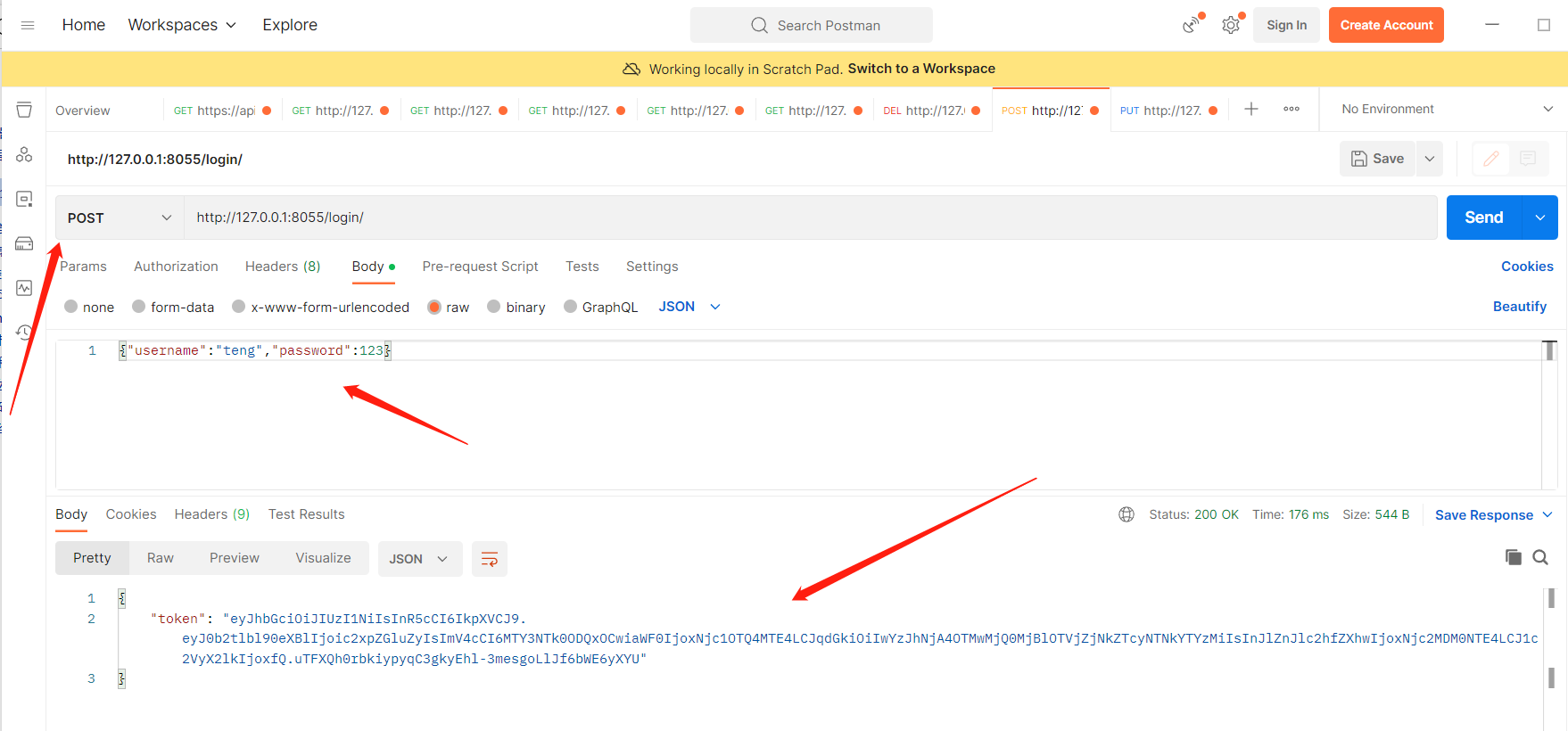Click Switch to a Workspace link
Viewport: 1568px width, 731px height.
coord(921,69)
